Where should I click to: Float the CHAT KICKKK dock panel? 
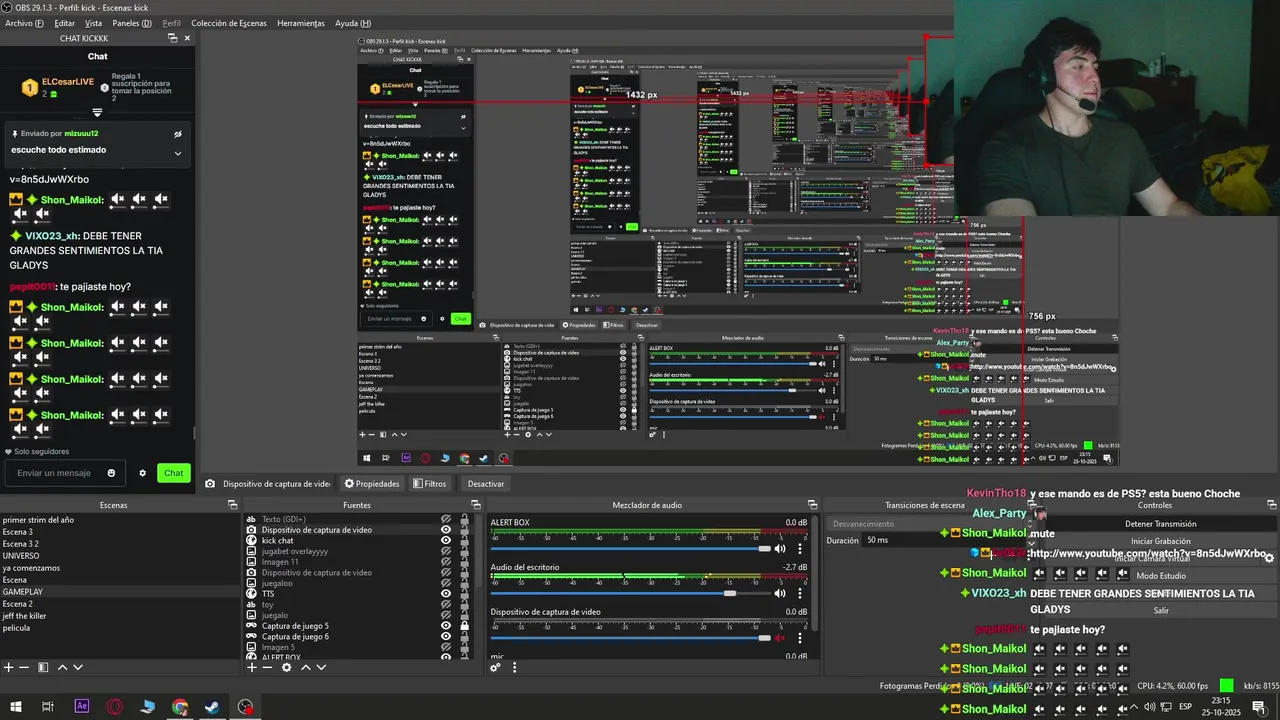[x=173, y=38]
